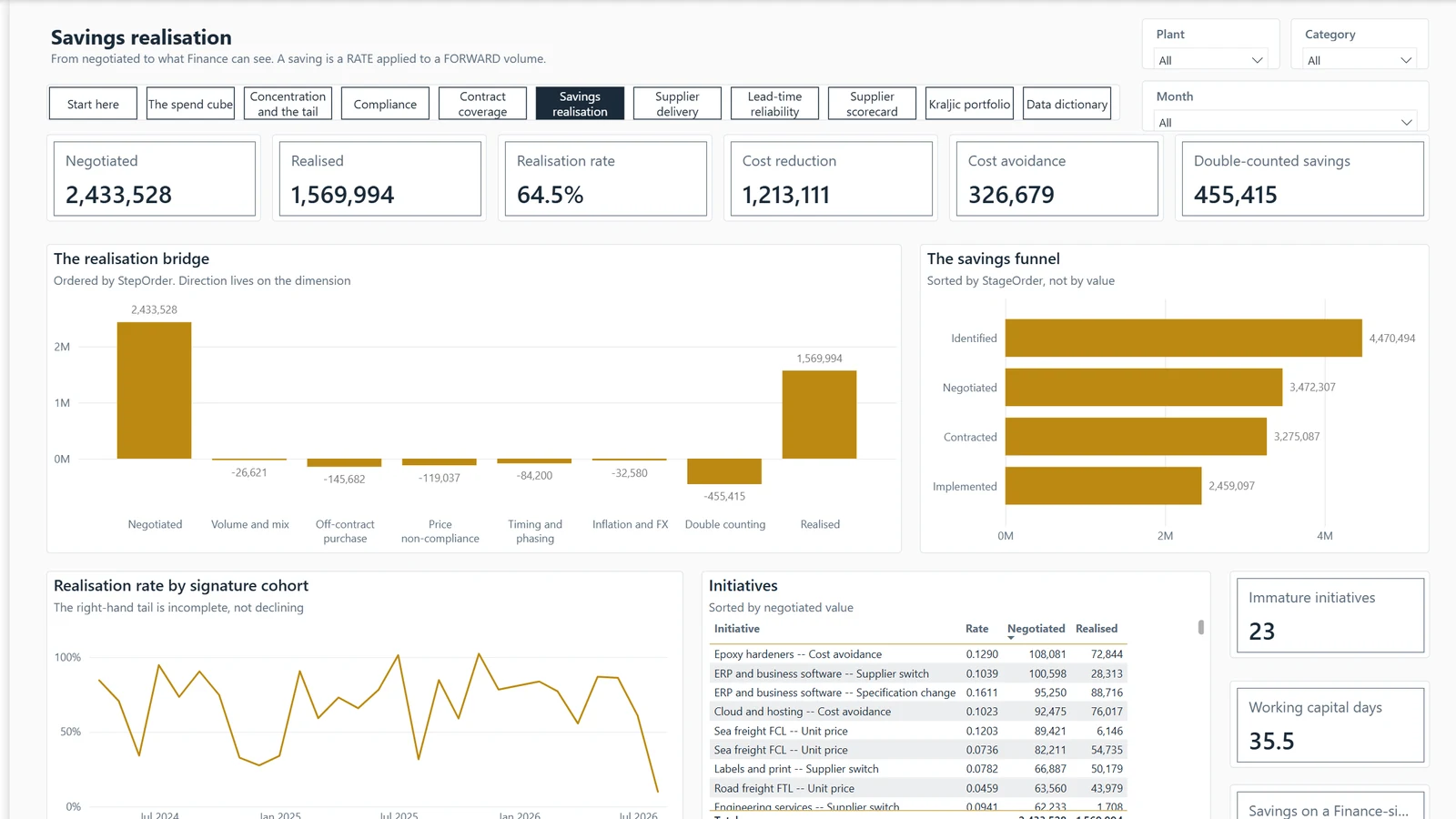Select the Cost reduction card
This screenshot has height=819, width=1456.
831,178
